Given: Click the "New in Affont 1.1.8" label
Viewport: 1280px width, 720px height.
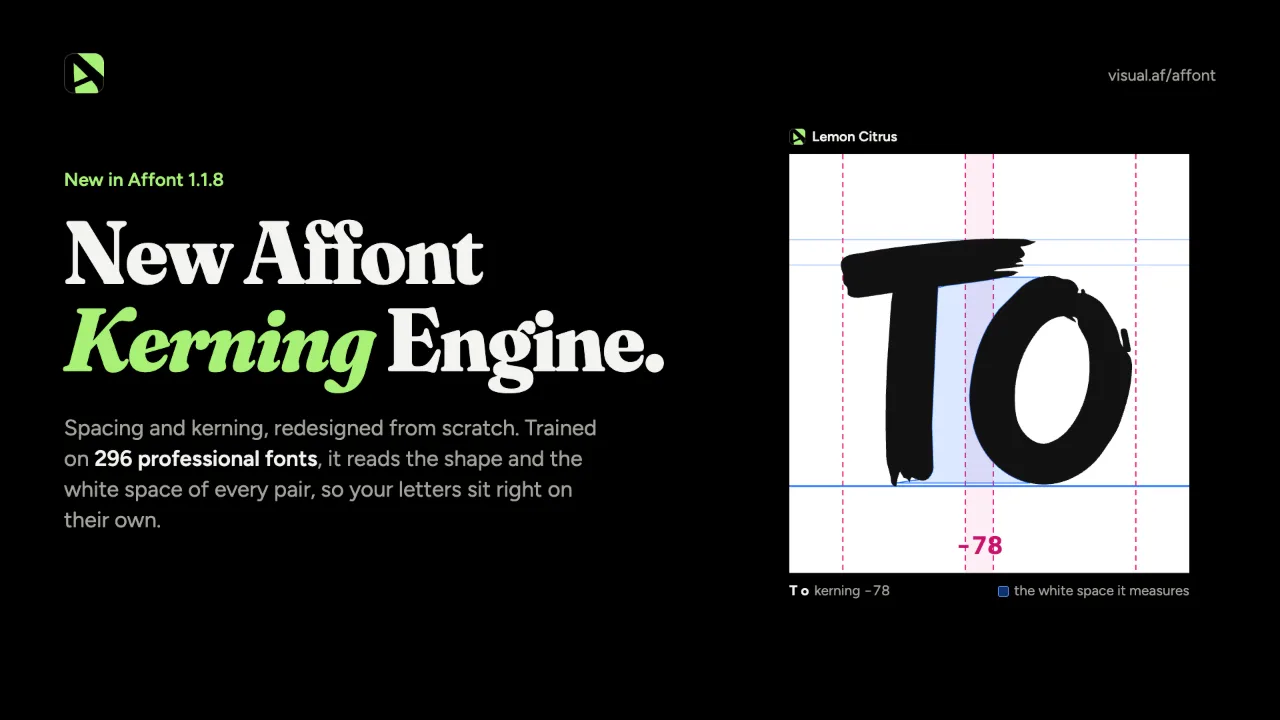Looking at the screenshot, I should tap(144, 180).
